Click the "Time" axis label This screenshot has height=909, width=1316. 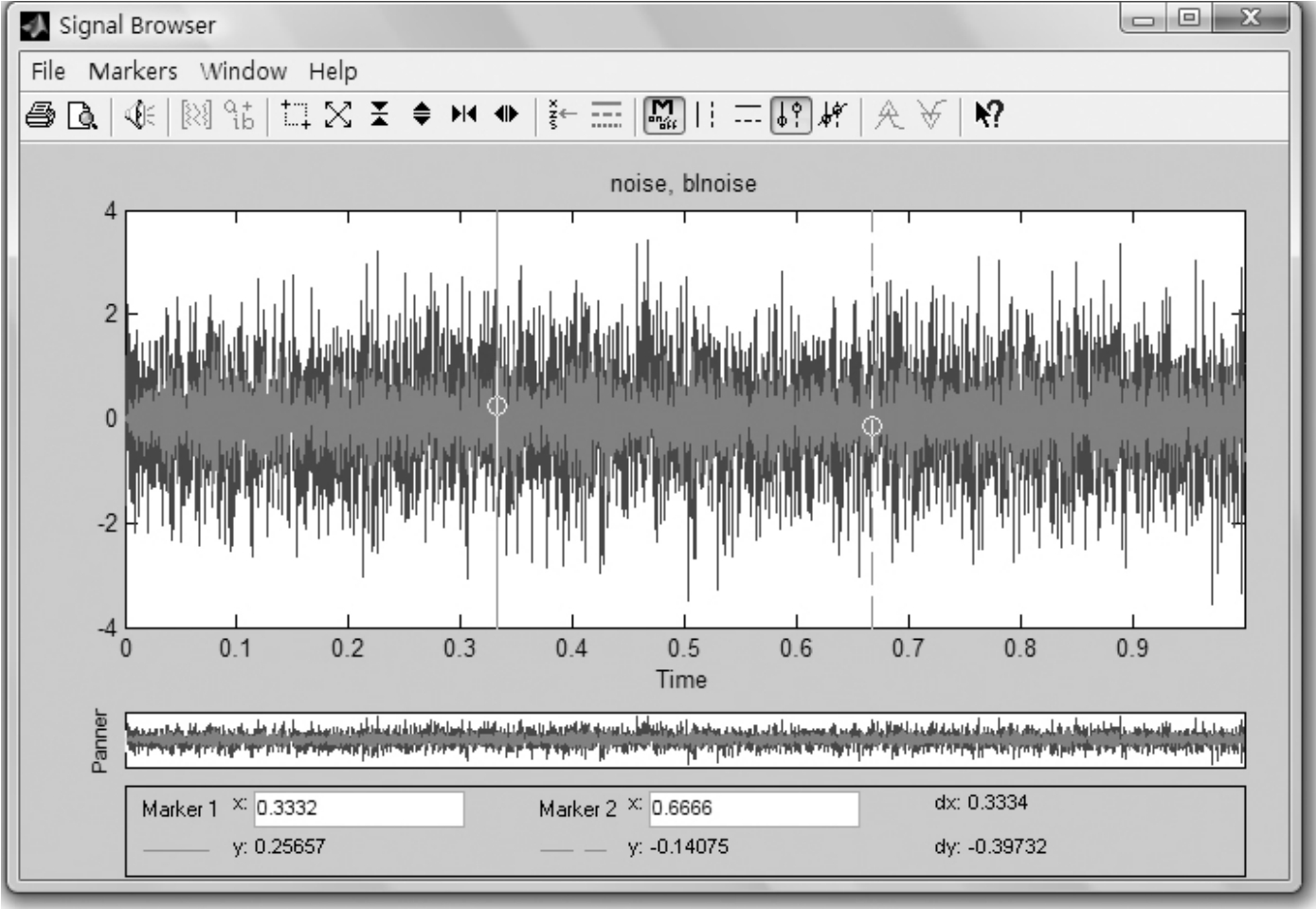click(x=681, y=679)
